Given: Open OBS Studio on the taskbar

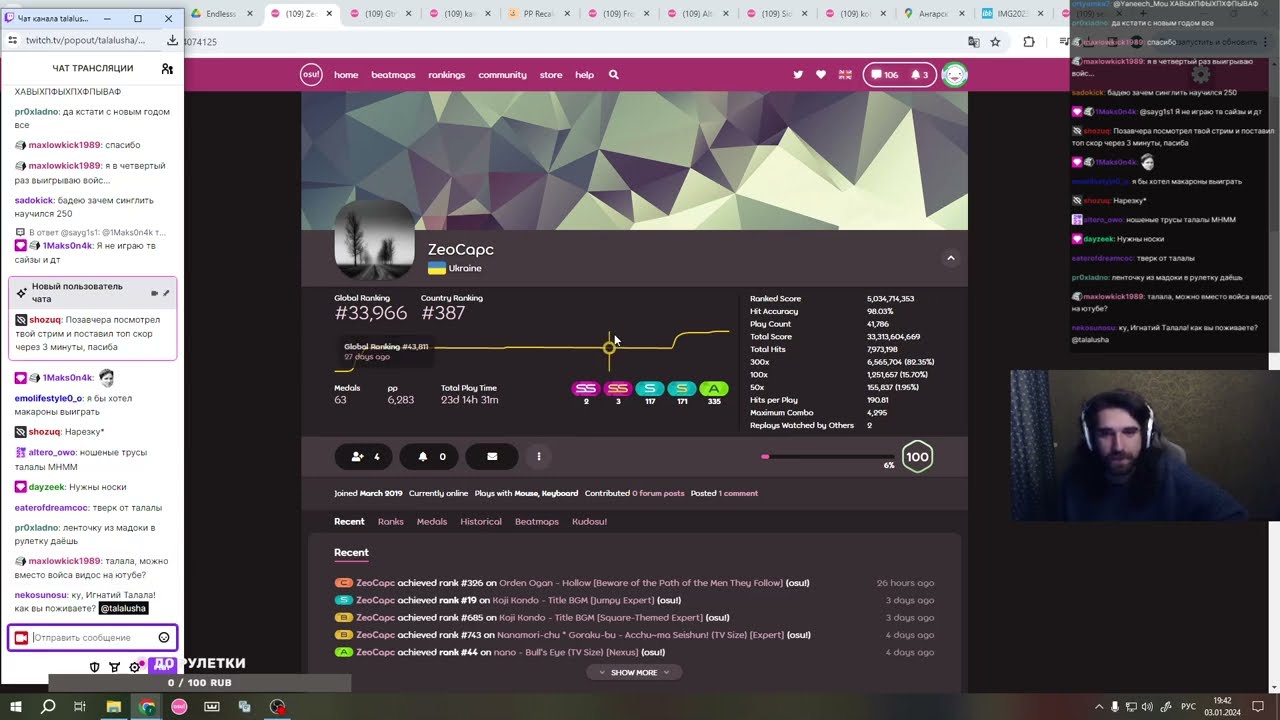Looking at the screenshot, I should (278, 707).
